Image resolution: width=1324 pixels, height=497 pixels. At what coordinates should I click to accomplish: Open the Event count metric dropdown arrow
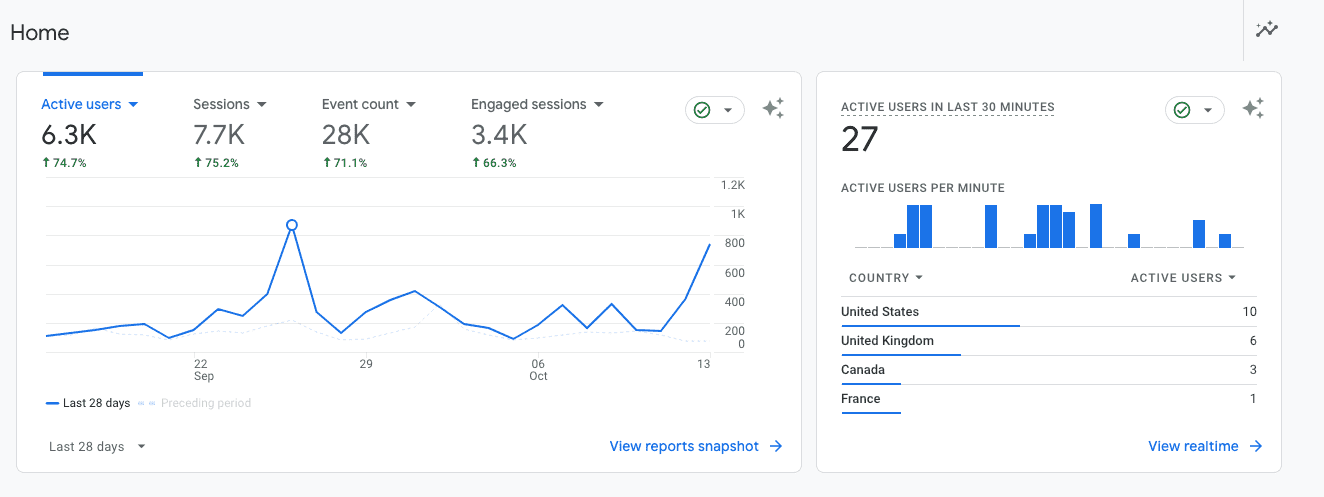click(411, 104)
